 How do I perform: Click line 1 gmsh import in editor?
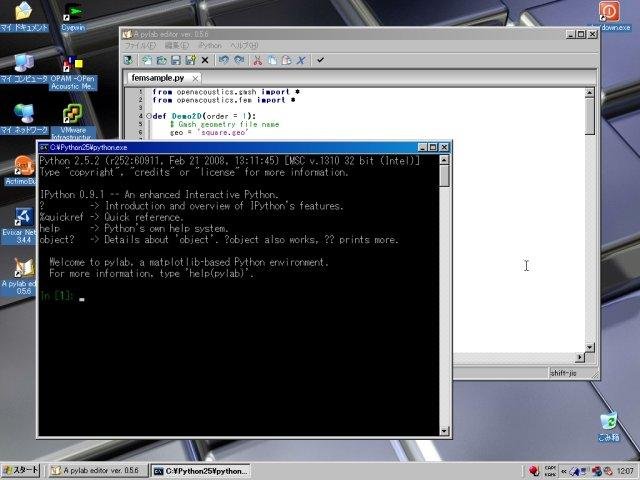coord(226,92)
